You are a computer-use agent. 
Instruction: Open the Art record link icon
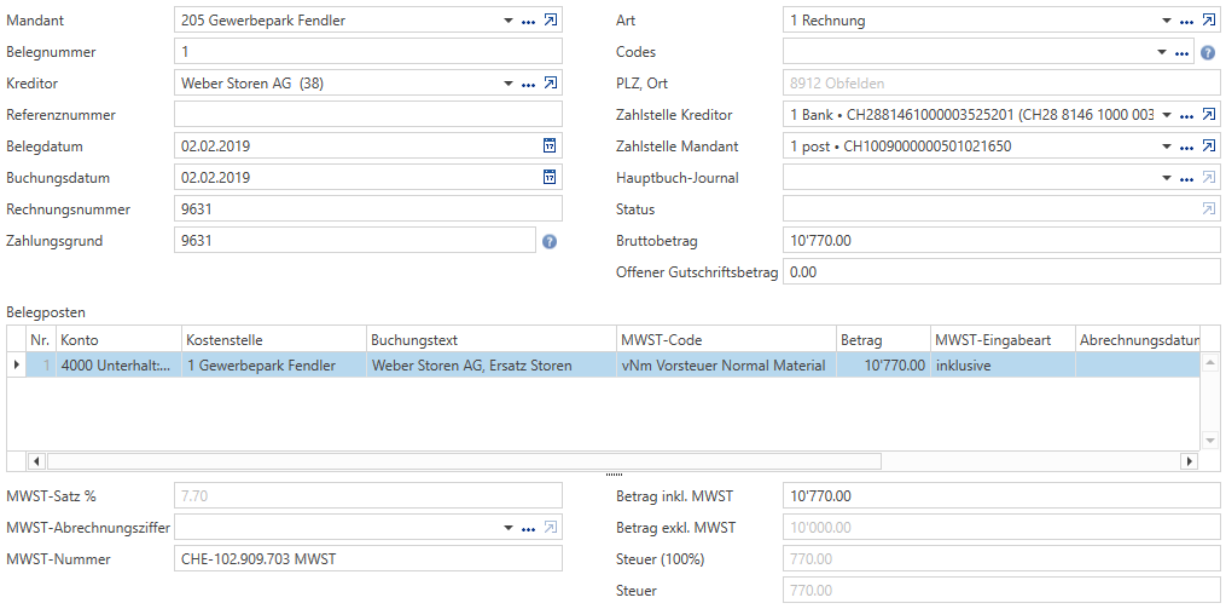click(1209, 20)
